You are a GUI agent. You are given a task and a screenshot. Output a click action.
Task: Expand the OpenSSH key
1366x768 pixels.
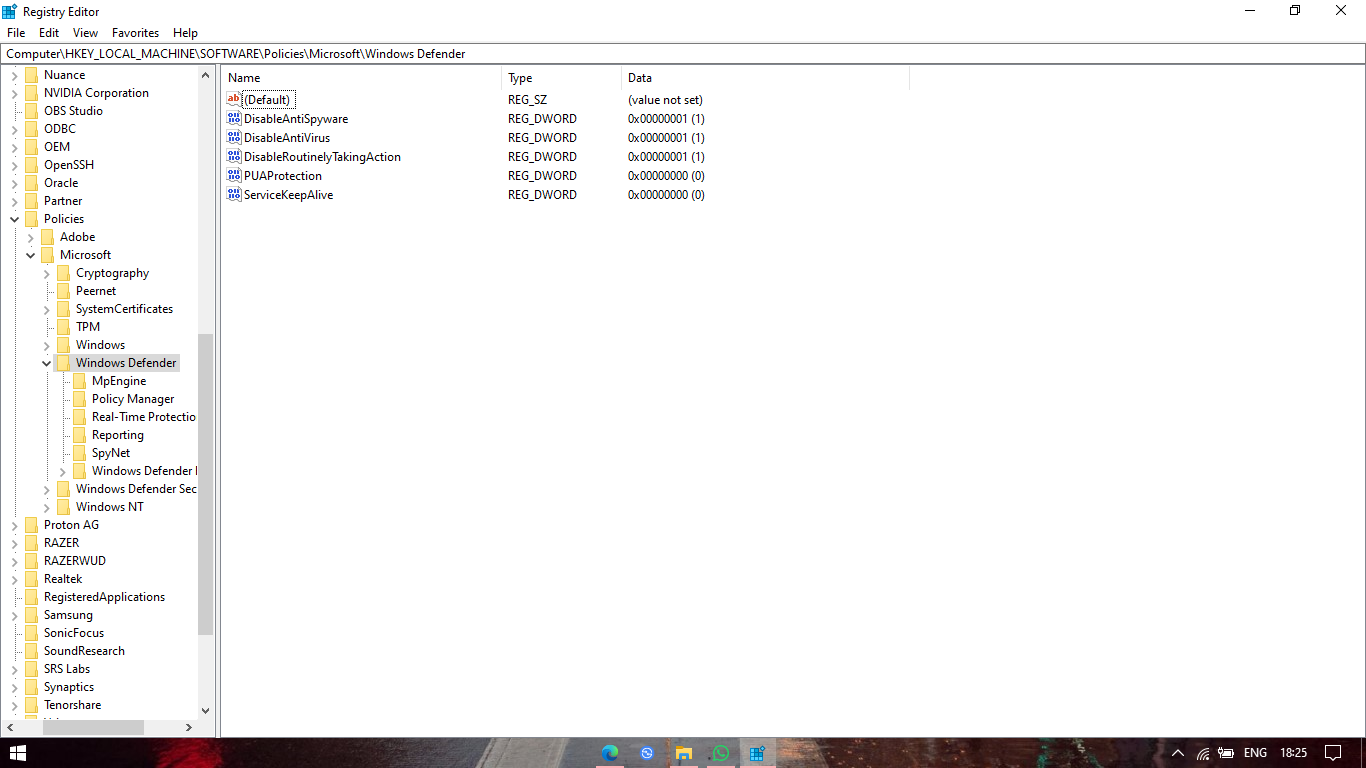point(15,165)
